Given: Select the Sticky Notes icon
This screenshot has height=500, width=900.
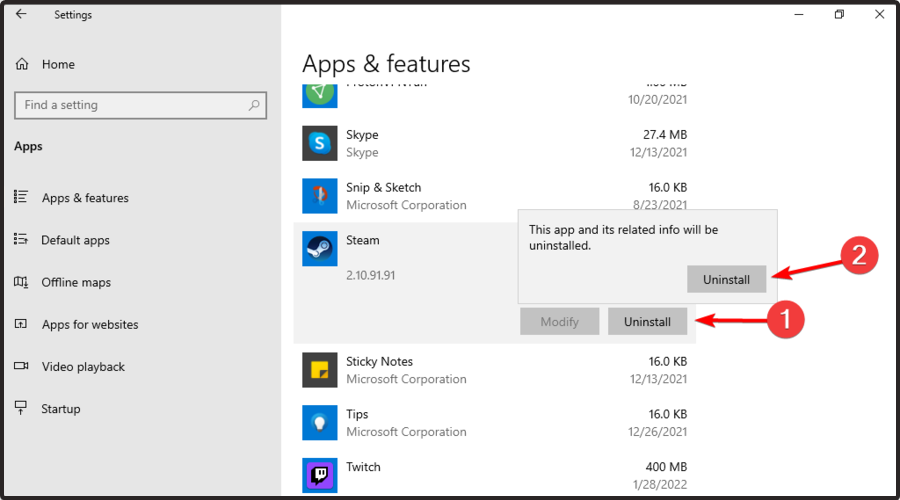Looking at the screenshot, I should tap(320, 370).
